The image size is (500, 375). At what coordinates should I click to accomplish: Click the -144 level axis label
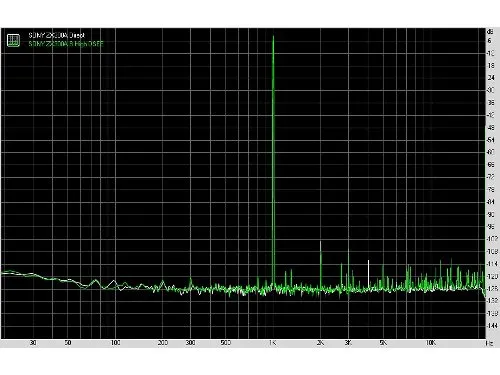pyautogui.click(x=492, y=325)
